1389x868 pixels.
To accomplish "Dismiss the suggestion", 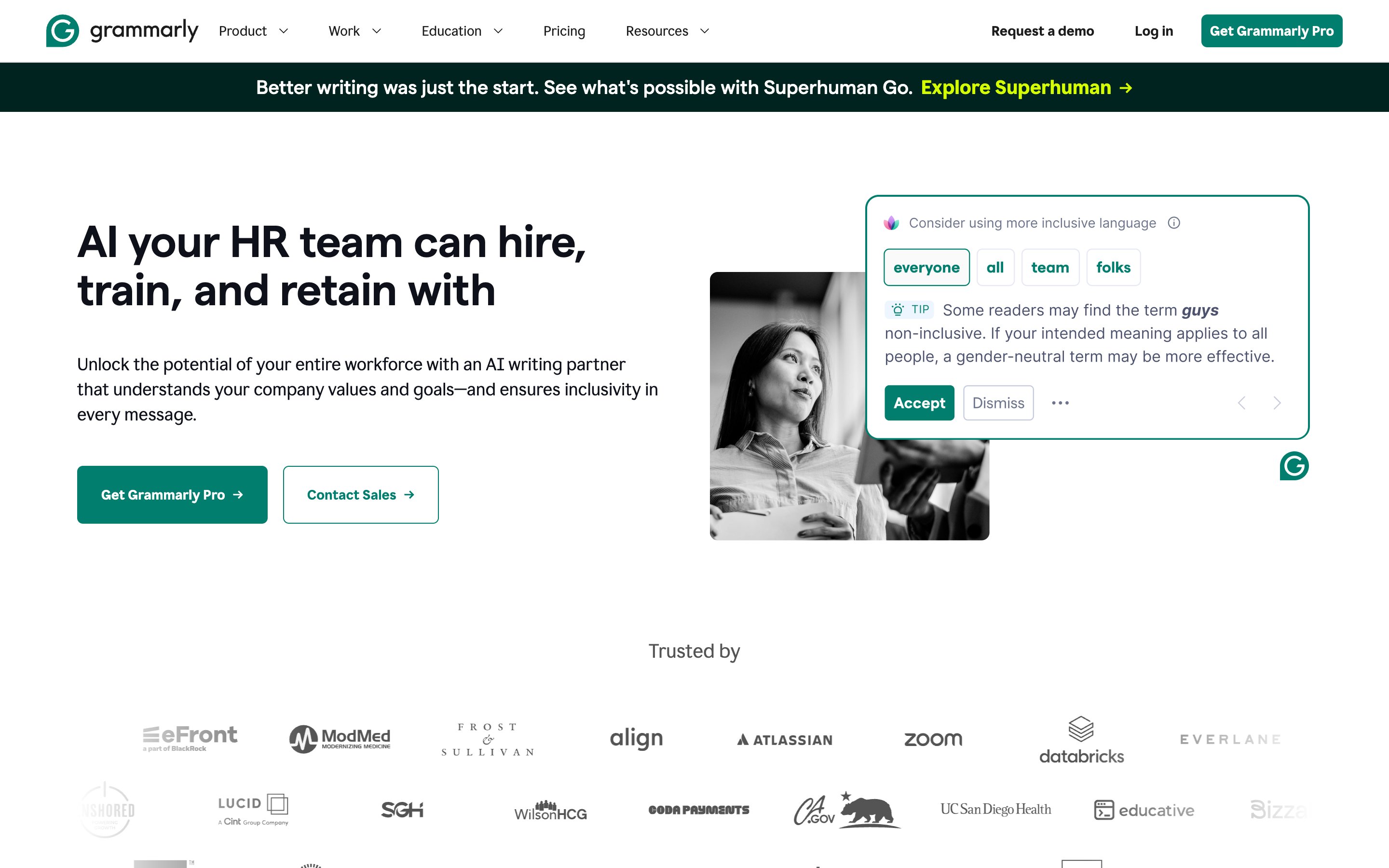I will pos(998,403).
